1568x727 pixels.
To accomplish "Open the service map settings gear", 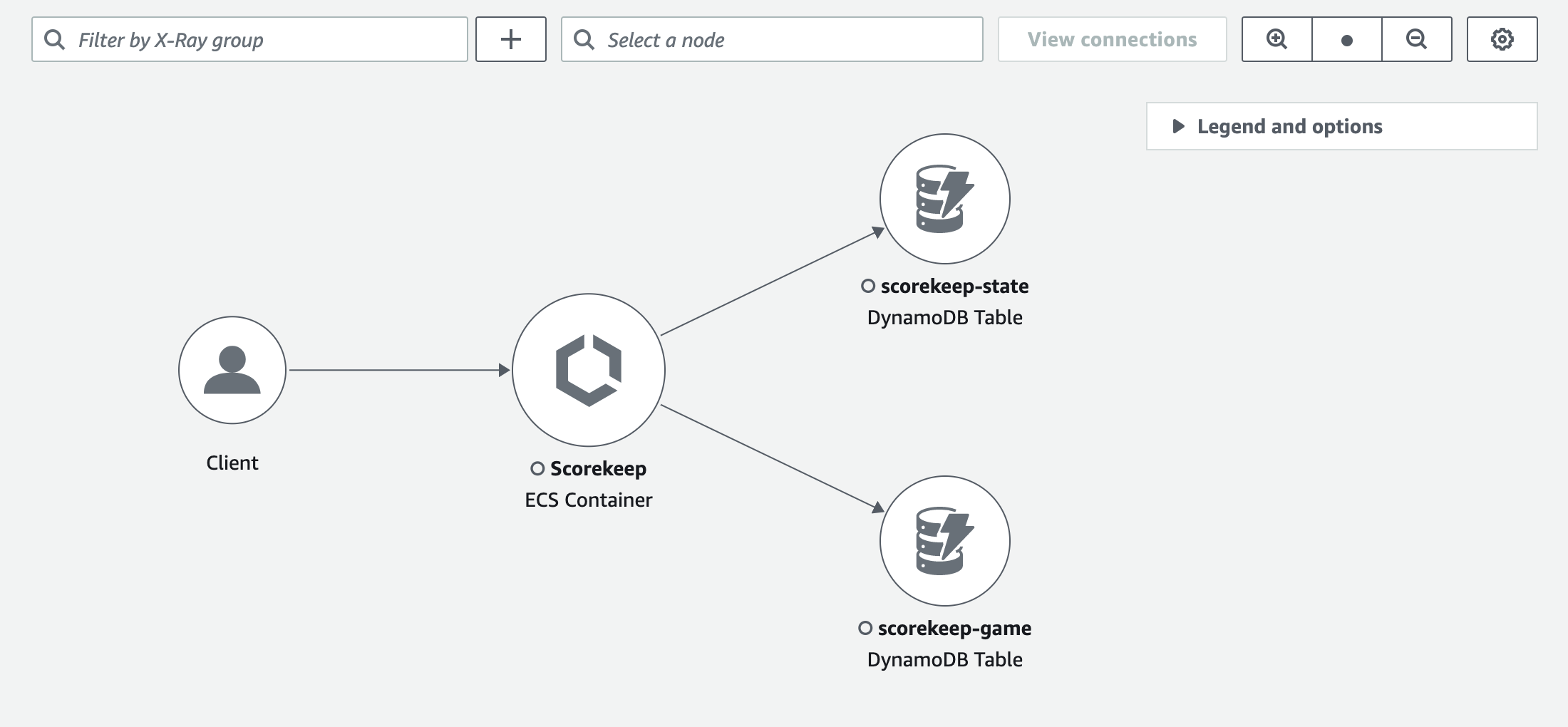I will point(1502,40).
